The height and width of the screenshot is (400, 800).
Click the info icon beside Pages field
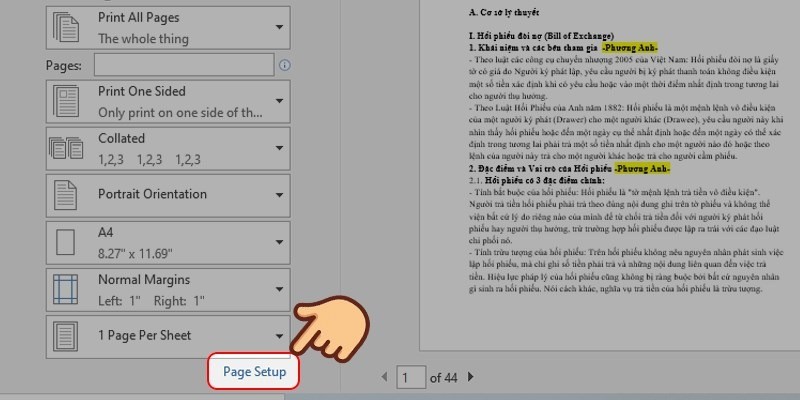click(x=285, y=65)
